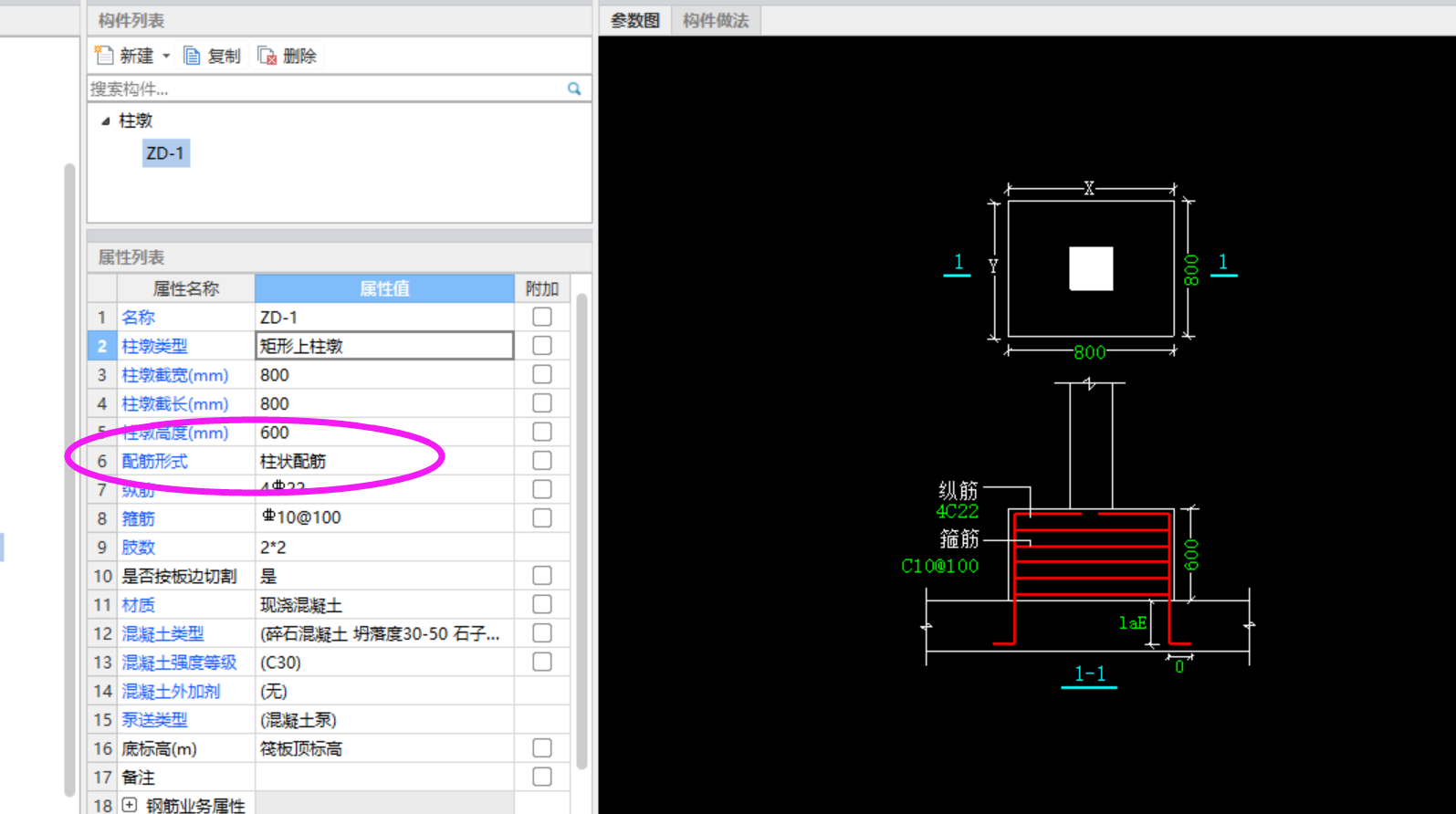Click the 600 height dimension in diagram
The height and width of the screenshot is (814, 1456).
click(x=1191, y=554)
